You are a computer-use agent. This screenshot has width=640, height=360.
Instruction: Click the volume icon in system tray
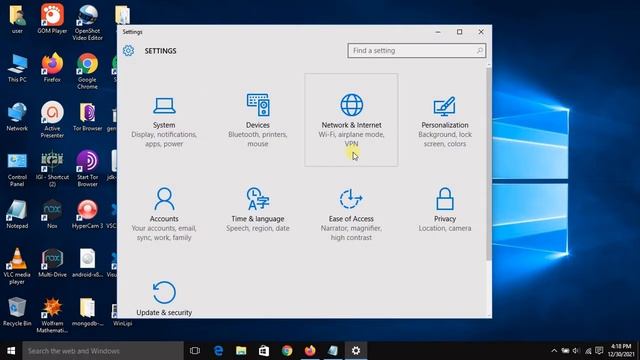coord(576,351)
